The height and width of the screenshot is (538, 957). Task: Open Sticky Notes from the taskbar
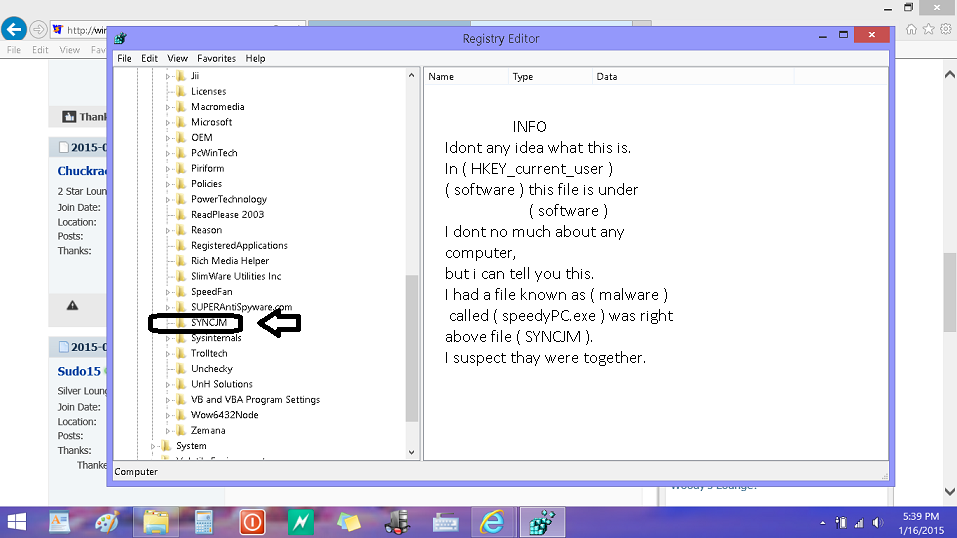coord(348,522)
